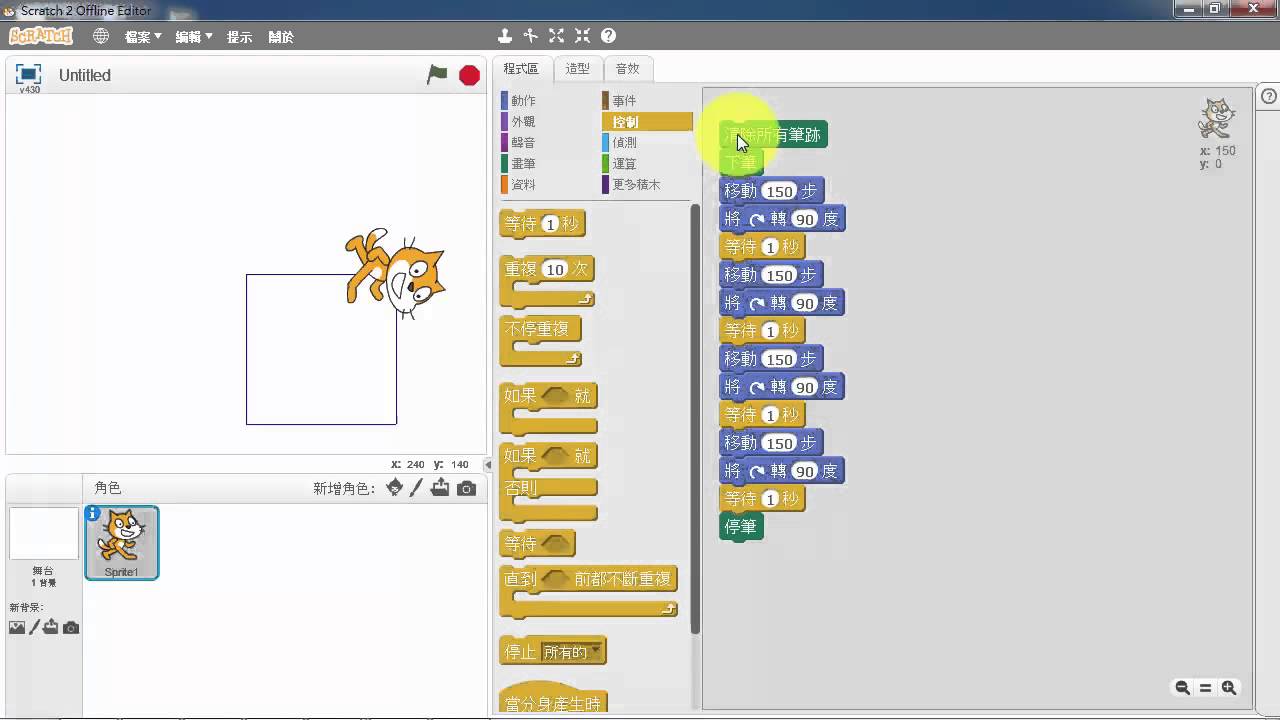Open the tips panel question mark at right edge
The width and height of the screenshot is (1280, 720).
click(1269, 97)
